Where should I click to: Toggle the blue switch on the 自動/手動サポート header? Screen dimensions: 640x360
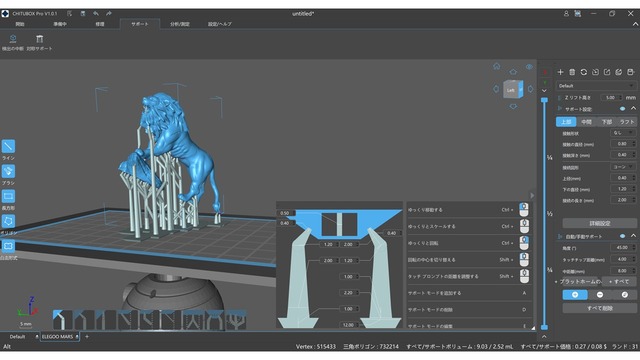(622, 236)
